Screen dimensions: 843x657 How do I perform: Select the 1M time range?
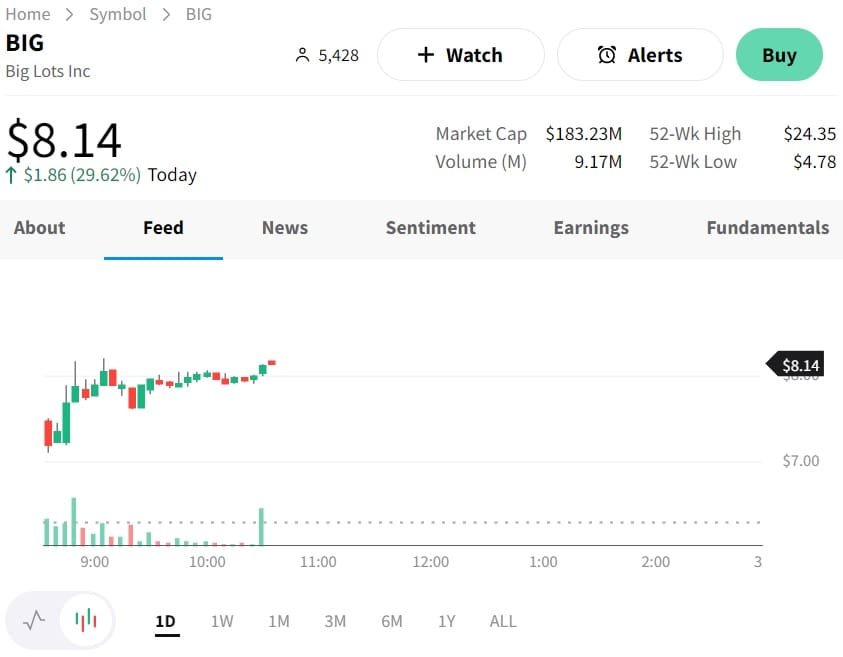(x=279, y=621)
